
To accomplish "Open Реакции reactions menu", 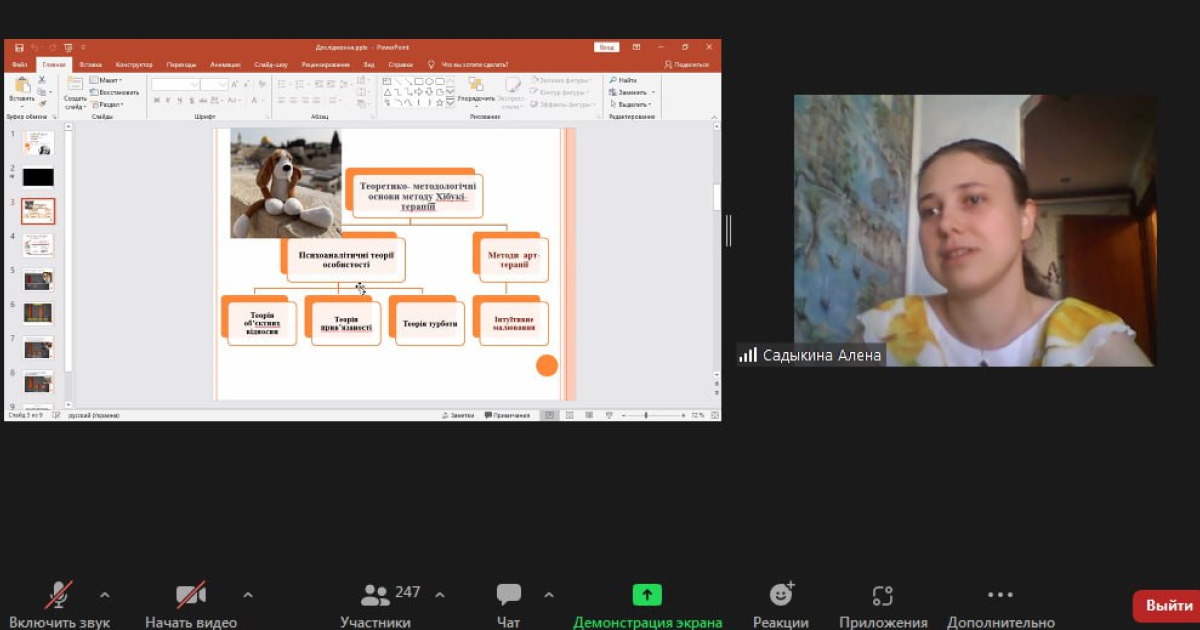I will click(x=781, y=595).
